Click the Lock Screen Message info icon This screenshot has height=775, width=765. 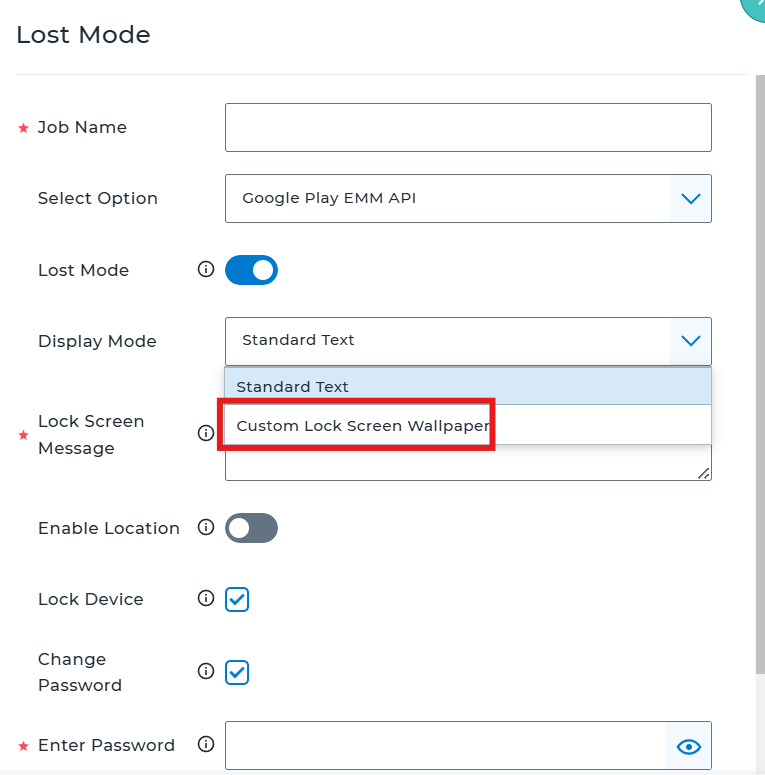click(x=206, y=433)
